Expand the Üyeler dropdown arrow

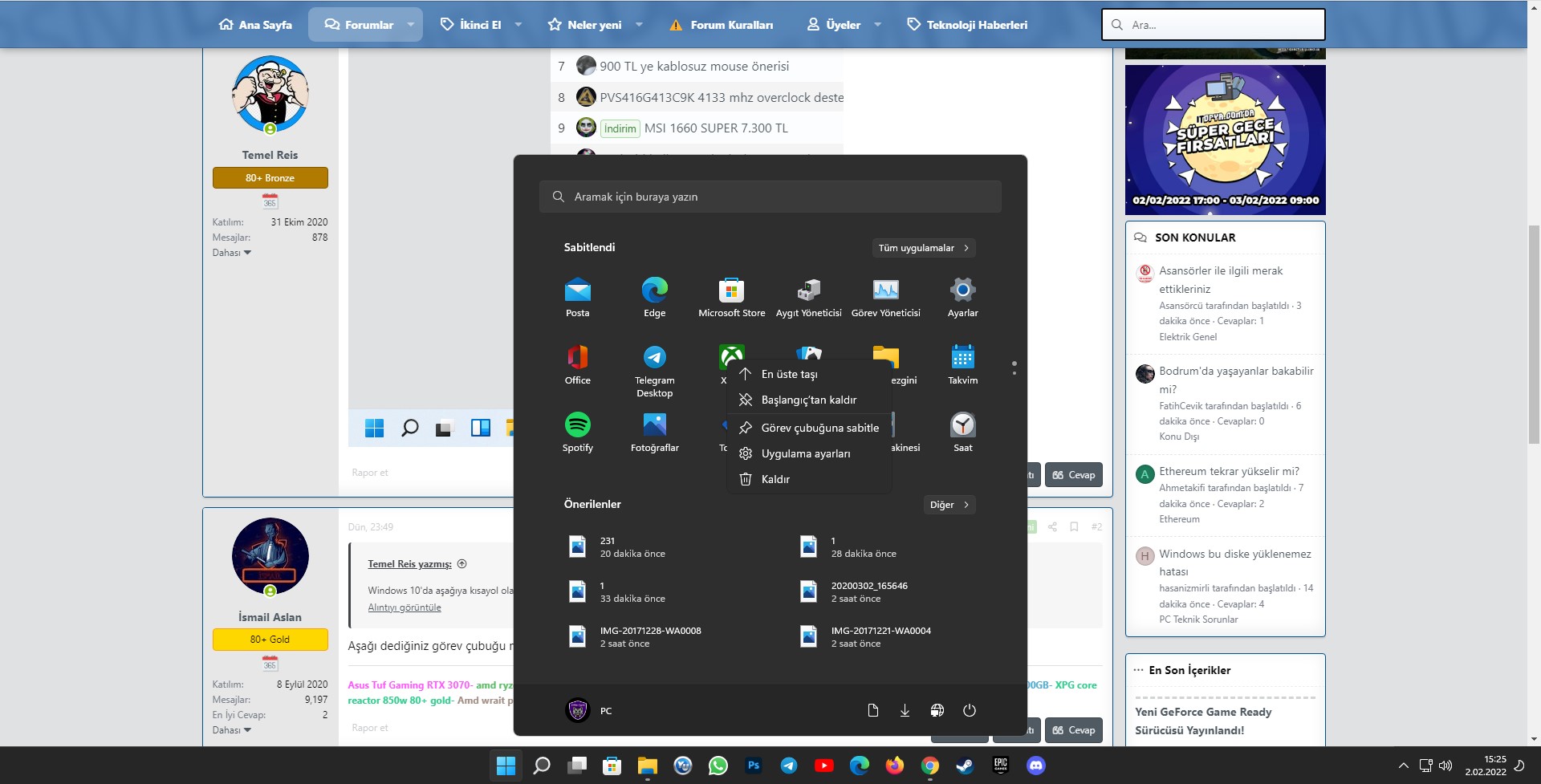877,25
